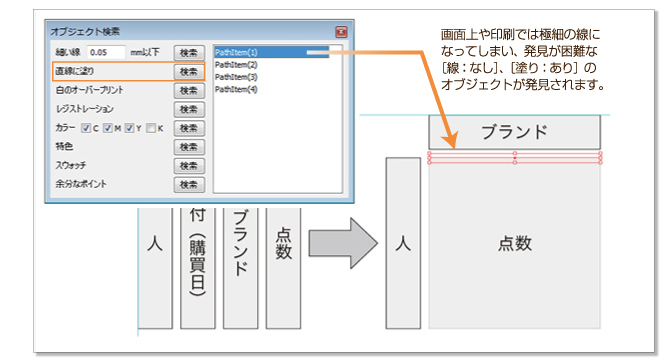668x364 pixels.
Task: Select the gray right-pointing arrow shape
Action: tap(343, 243)
